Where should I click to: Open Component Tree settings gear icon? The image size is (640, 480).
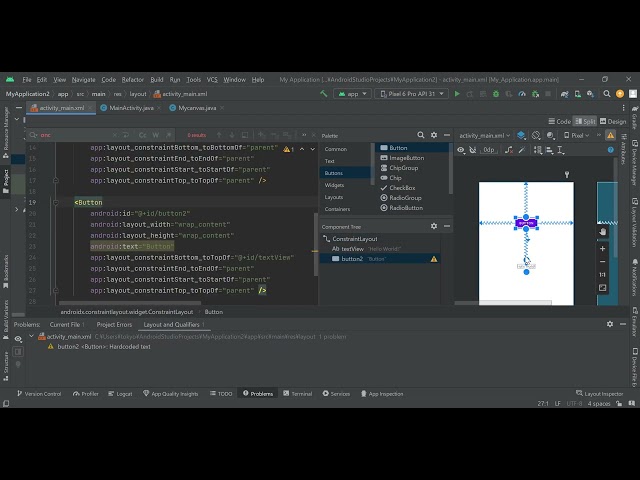pos(434,226)
